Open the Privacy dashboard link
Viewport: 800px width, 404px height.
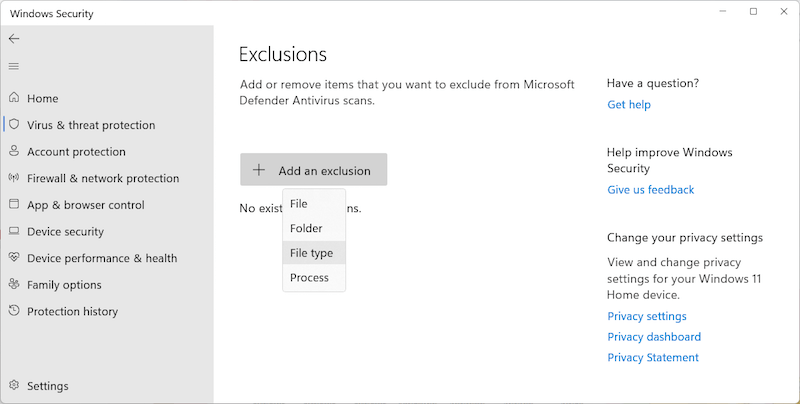coord(654,337)
